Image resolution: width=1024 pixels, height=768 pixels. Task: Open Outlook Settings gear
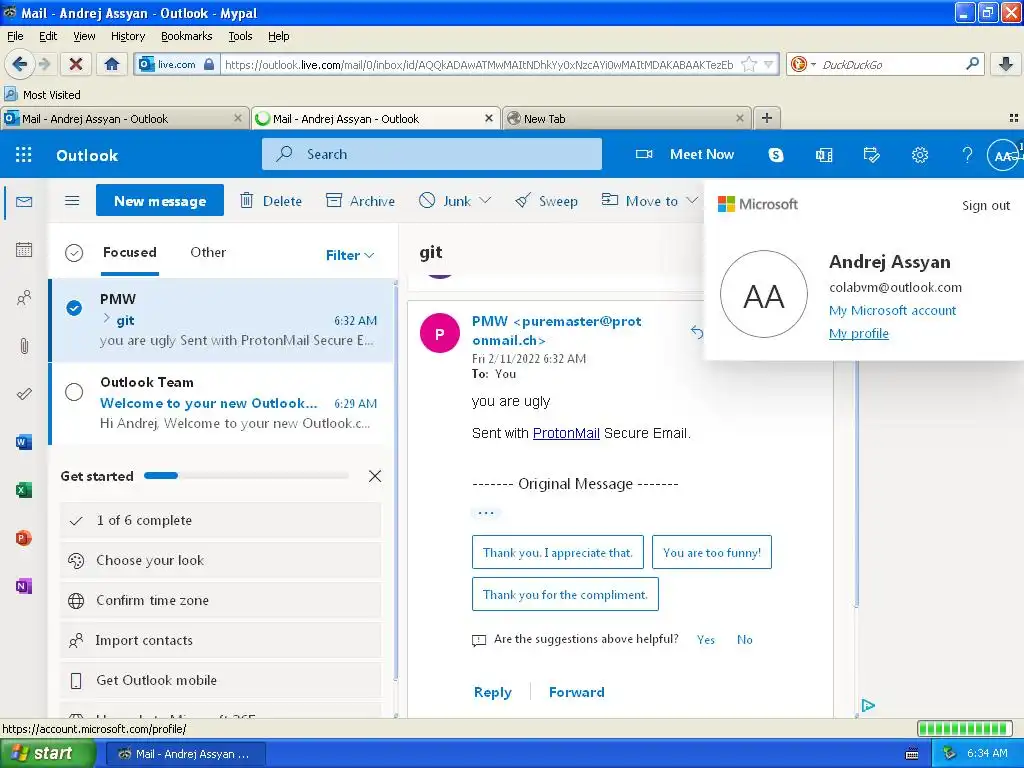point(920,155)
